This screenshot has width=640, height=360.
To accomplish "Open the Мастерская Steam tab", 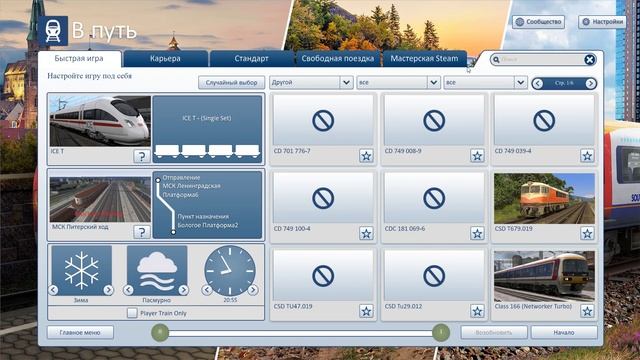I will (424, 58).
